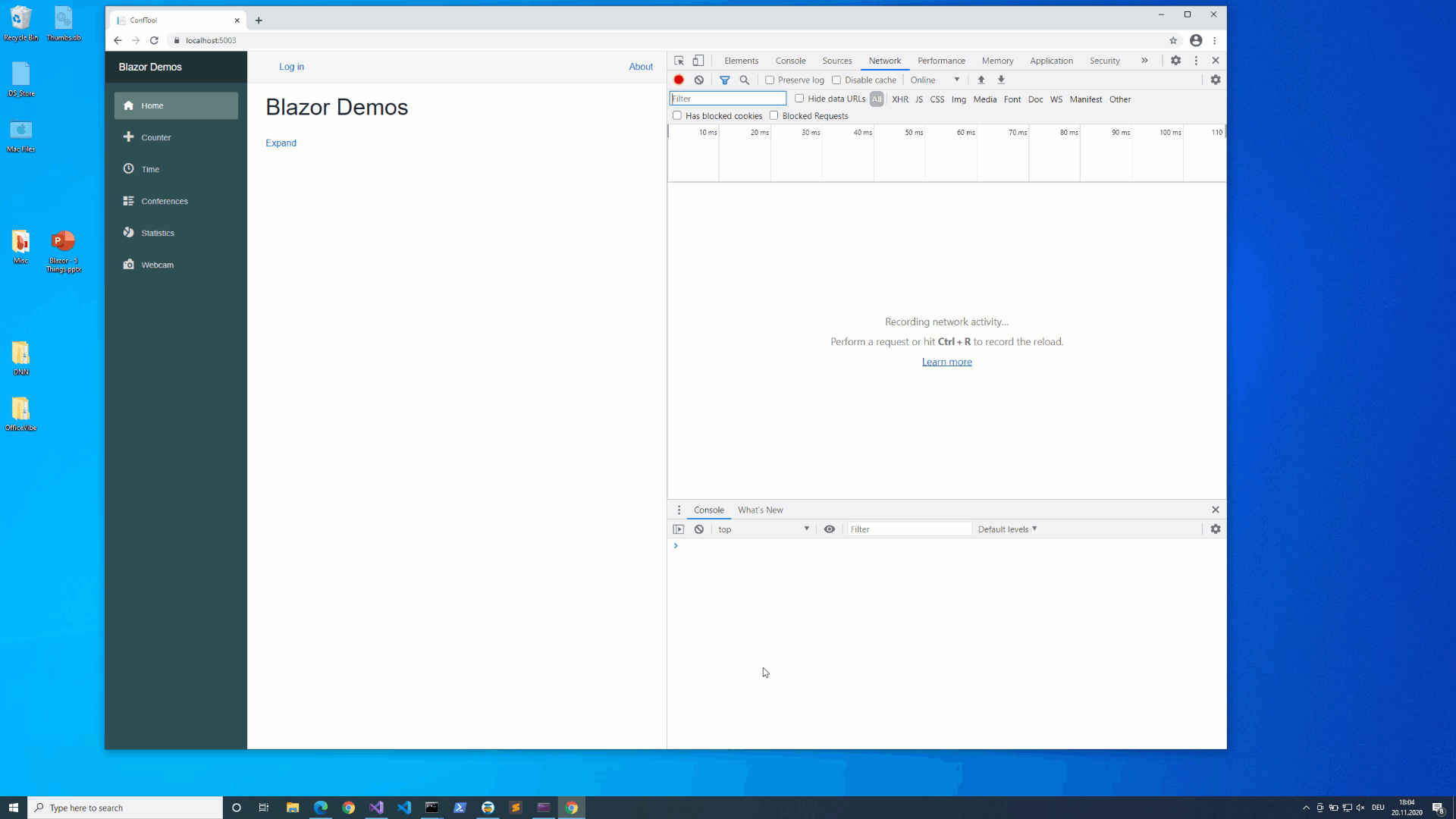Clear the network log
Screen dimensions: 1456x819
pos(699,80)
